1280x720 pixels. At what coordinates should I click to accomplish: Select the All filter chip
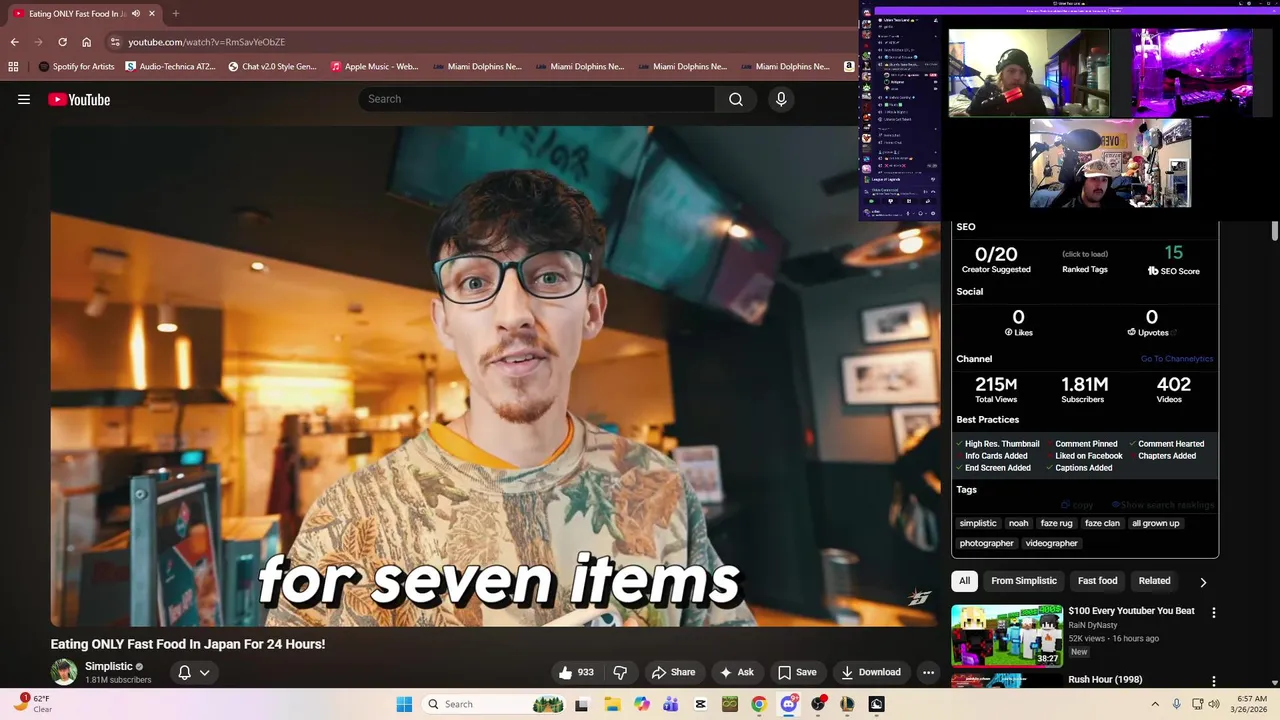pyautogui.click(x=964, y=581)
